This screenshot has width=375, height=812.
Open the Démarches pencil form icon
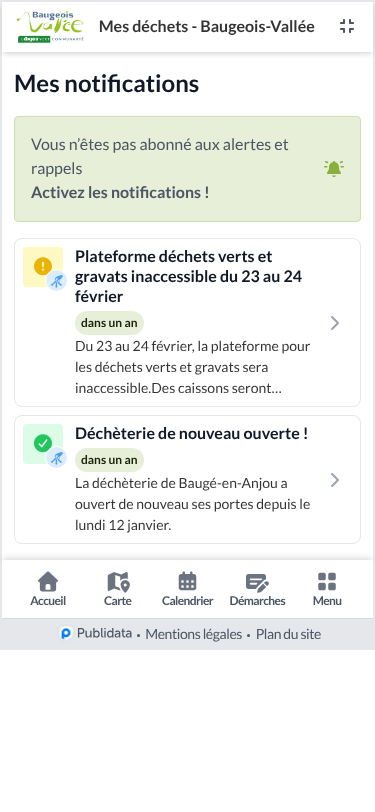click(x=257, y=582)
